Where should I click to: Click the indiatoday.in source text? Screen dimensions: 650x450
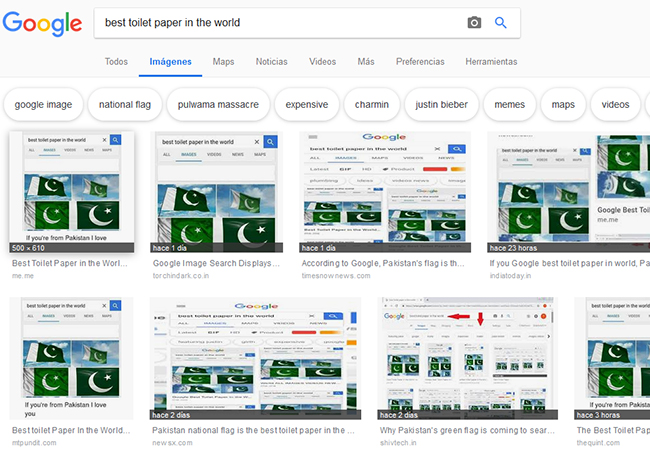pos(510,276)
